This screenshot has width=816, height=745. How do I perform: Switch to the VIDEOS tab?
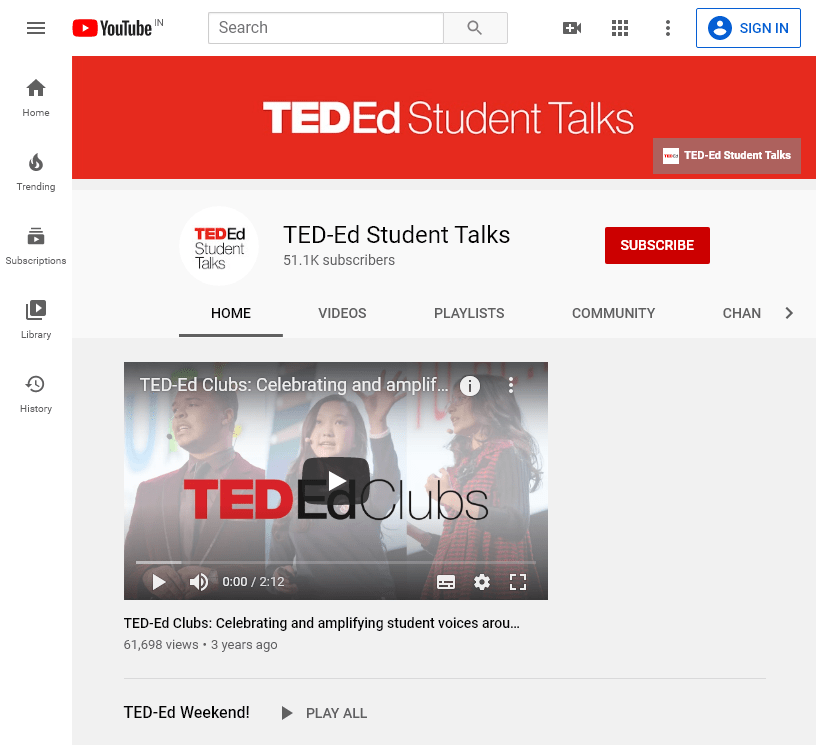point(342,313)
